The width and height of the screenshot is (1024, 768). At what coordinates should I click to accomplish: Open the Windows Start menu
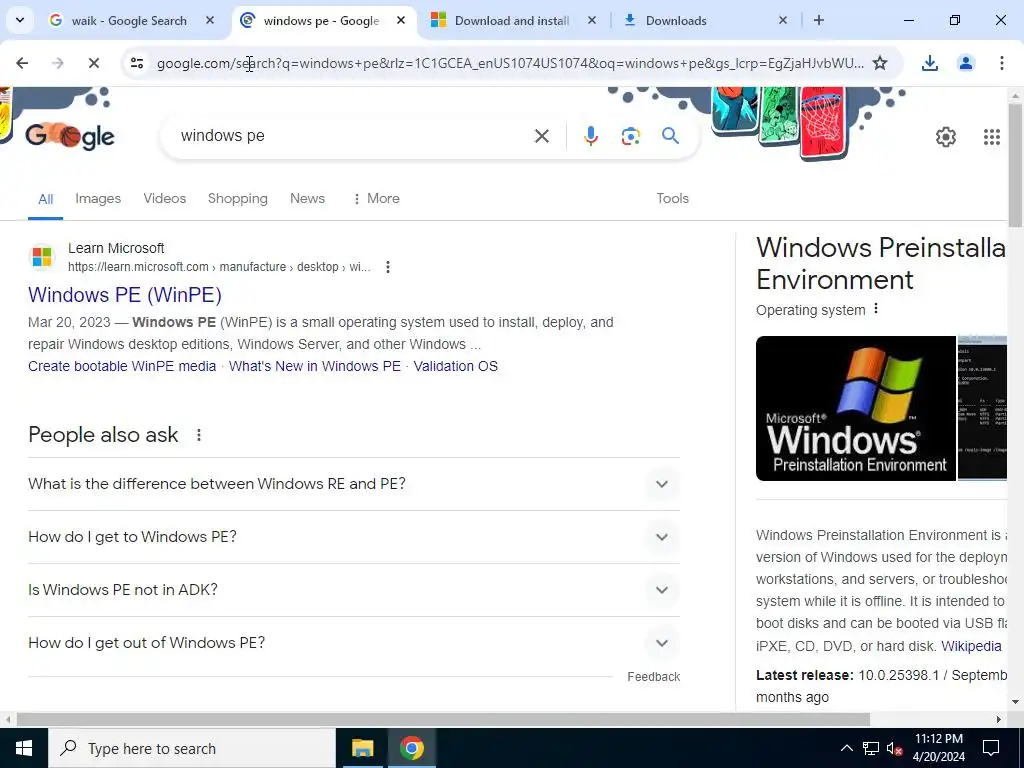pos(24,748)
